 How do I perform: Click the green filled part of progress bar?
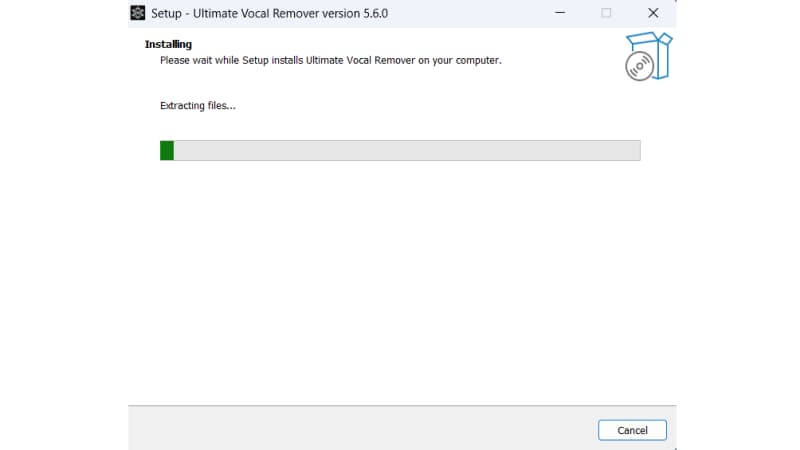click(167, 150)
